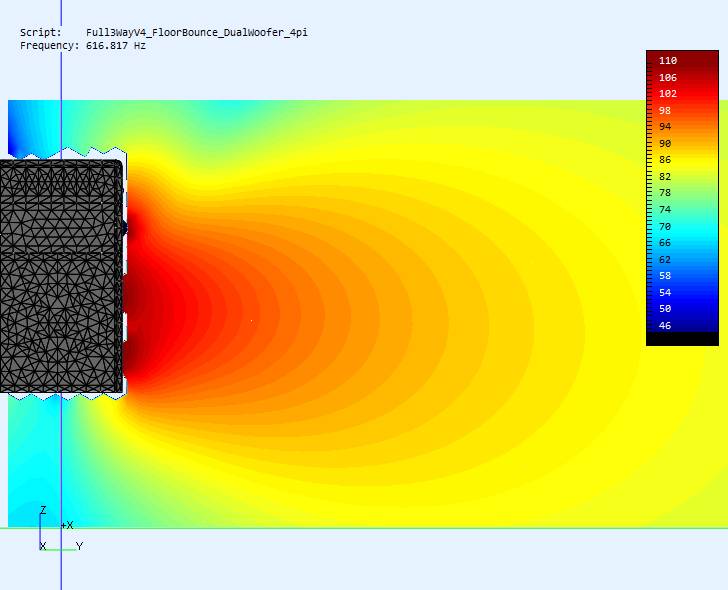Click the 66 label on color legend

665,243
